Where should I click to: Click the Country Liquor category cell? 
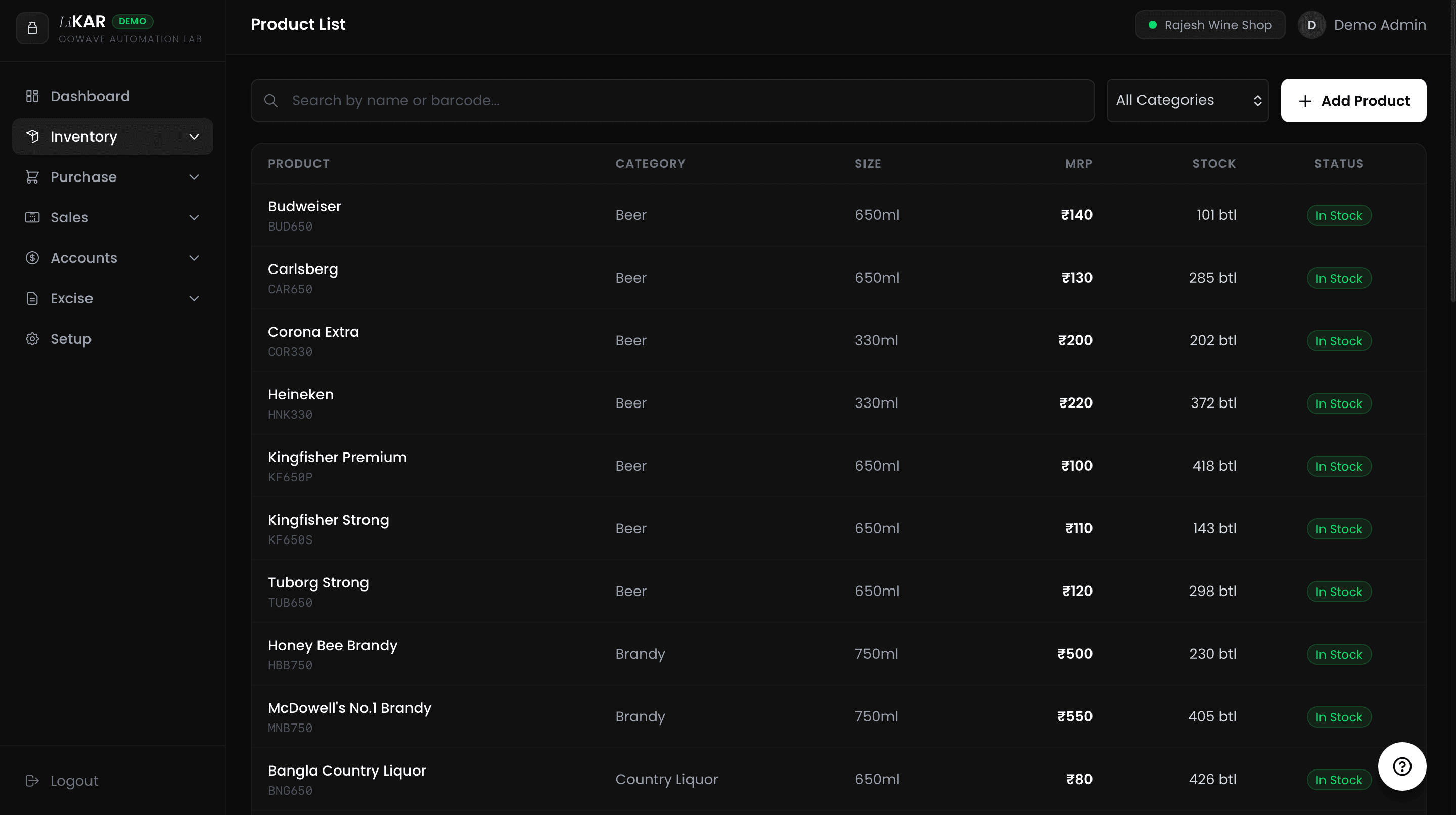pos(666,780)
